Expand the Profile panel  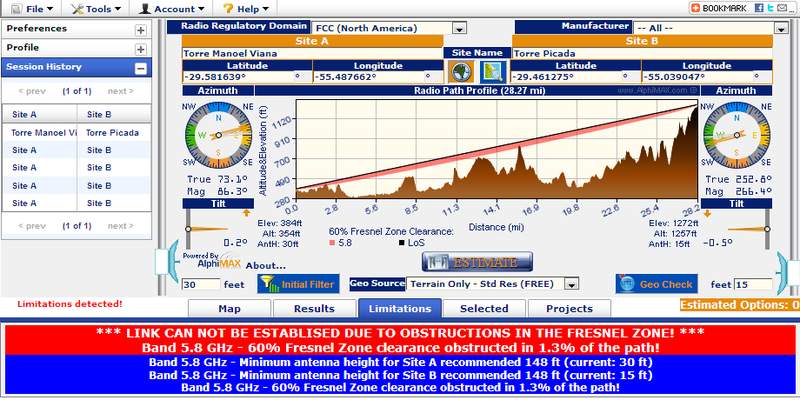point(141,49)
